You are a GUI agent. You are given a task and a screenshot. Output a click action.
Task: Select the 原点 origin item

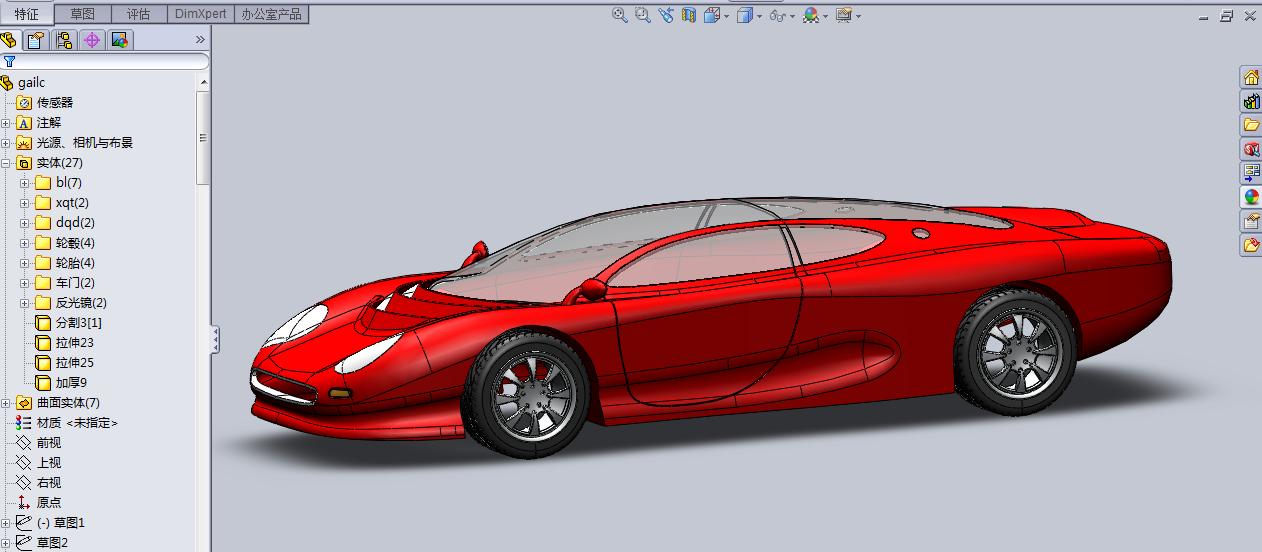pyautogui.click(x=48, y=502)
